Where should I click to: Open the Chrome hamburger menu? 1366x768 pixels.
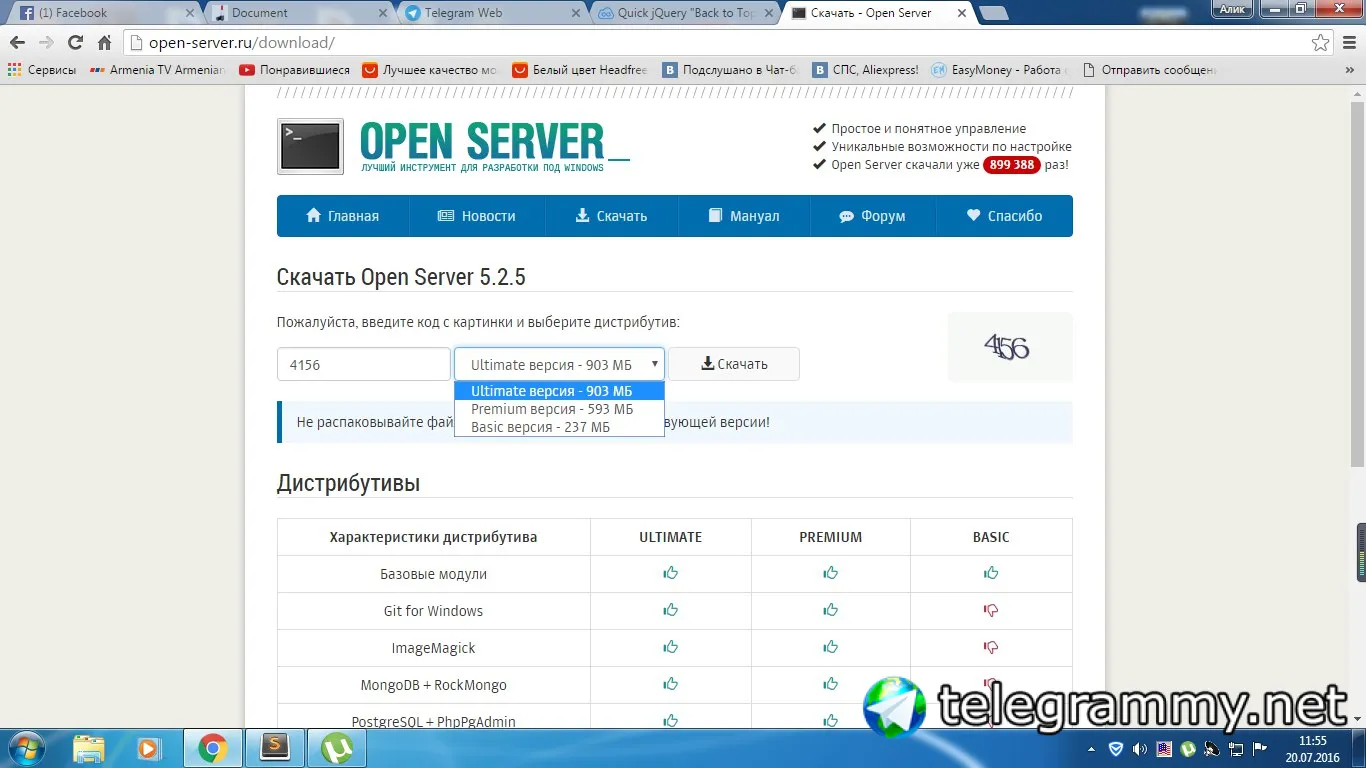(x=1349, y=43)
